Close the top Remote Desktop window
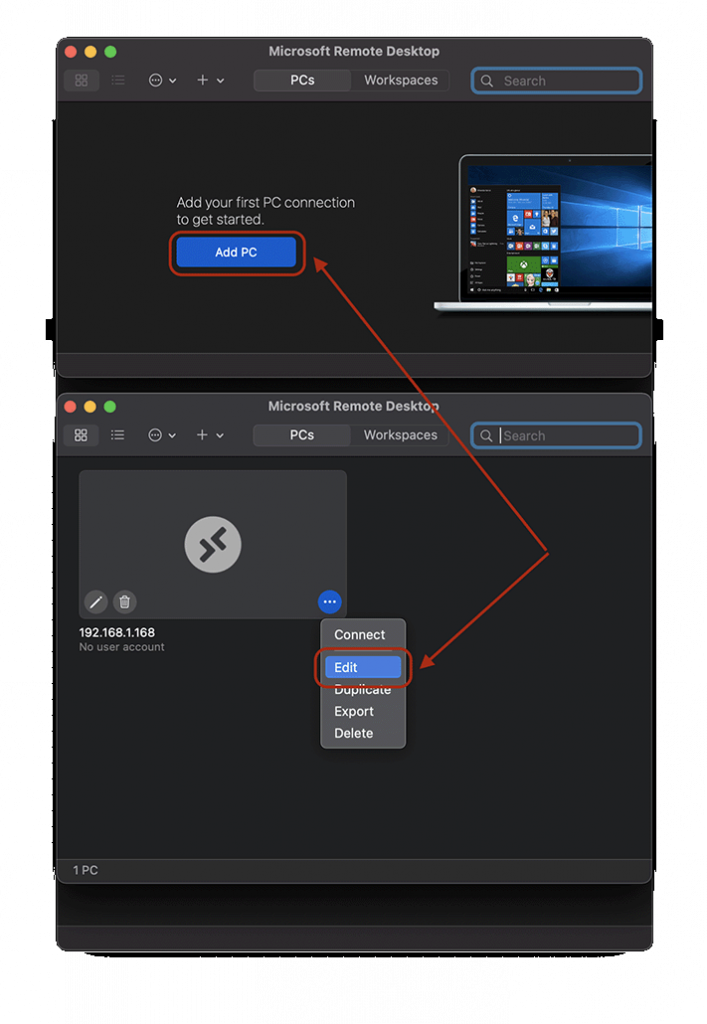 pos(71,52)
